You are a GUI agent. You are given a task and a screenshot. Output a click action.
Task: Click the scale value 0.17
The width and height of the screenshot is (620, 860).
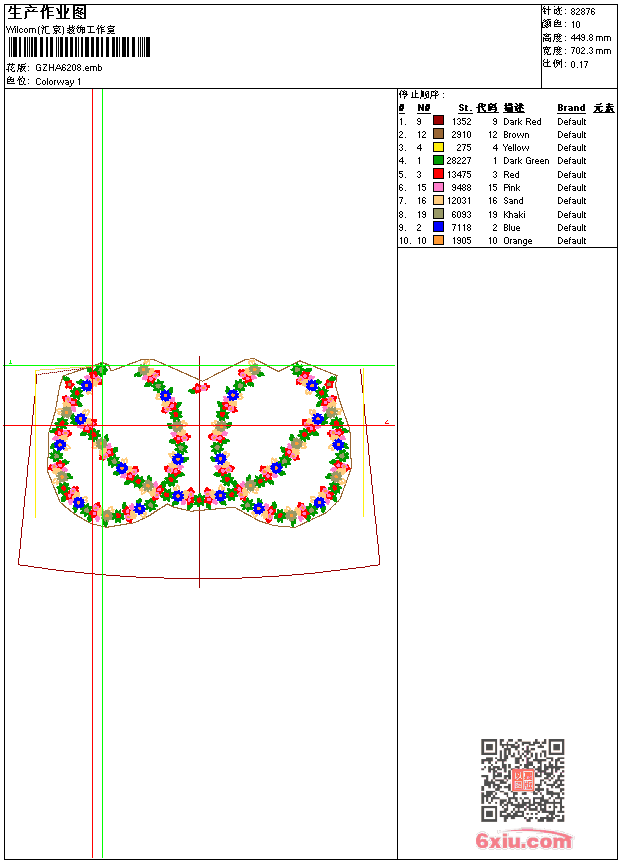point(579,65)
